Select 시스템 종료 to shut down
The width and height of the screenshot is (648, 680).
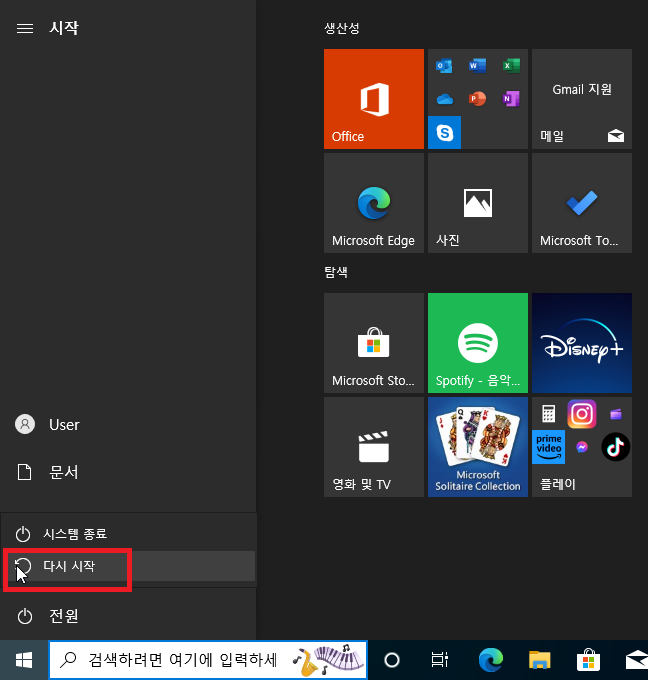tap(129, 534)
